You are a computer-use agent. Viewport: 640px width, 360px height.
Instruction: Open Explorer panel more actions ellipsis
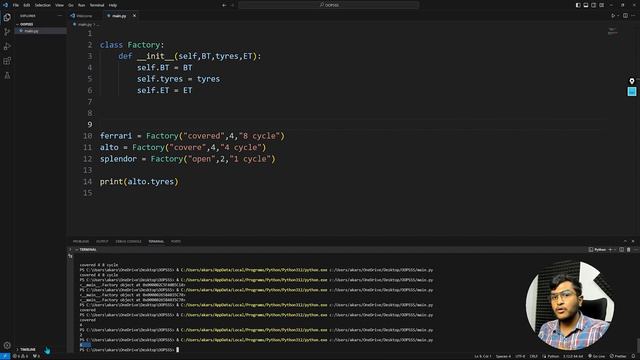pos(60,16)
